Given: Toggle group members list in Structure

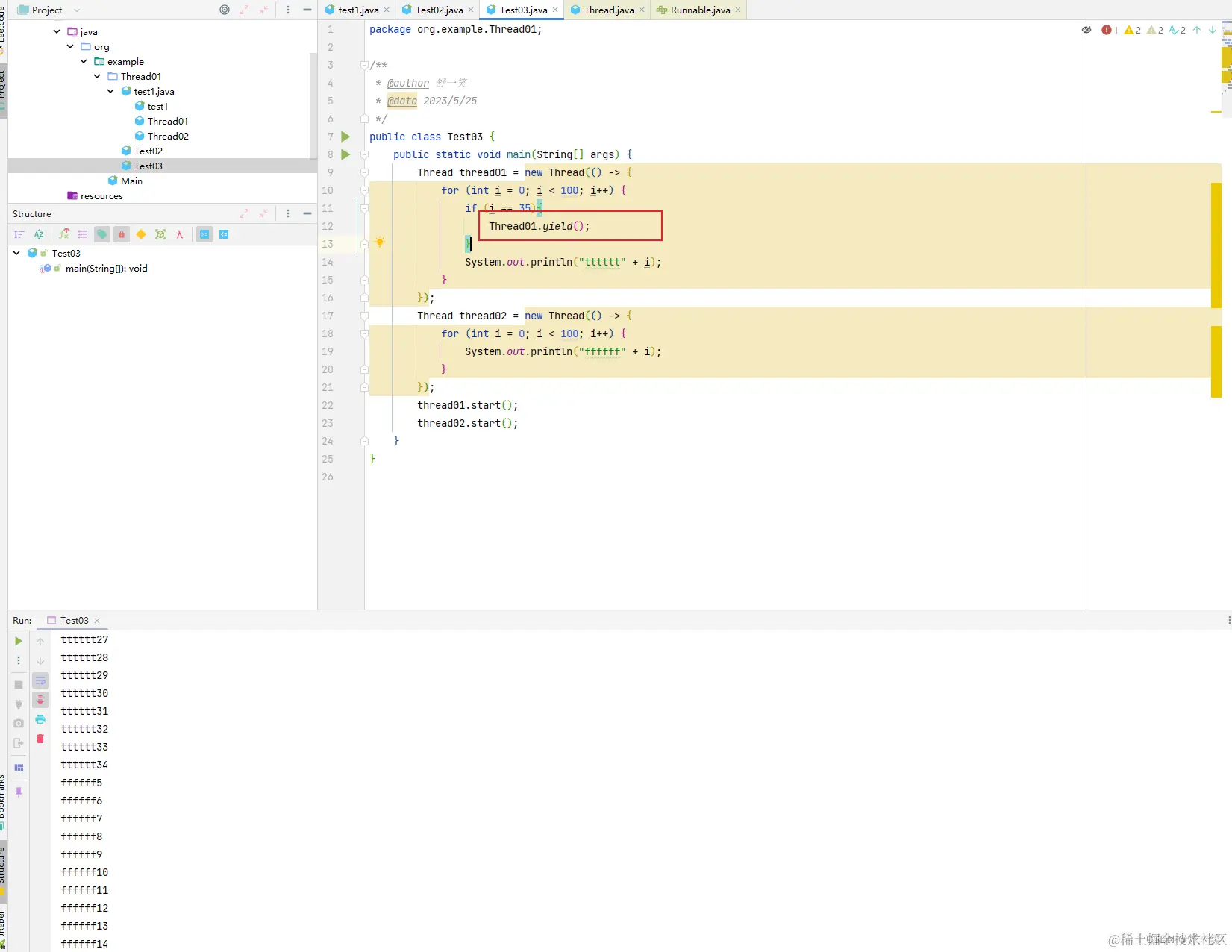Looking at the screenshot, I should tap(83, 234).
